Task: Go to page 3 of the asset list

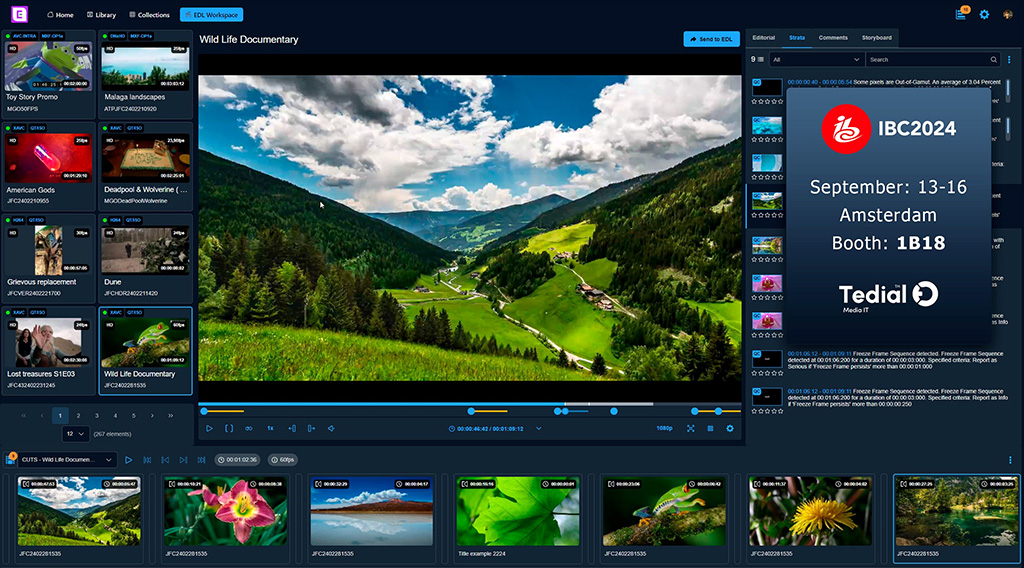Action: [x=97, y=415]
